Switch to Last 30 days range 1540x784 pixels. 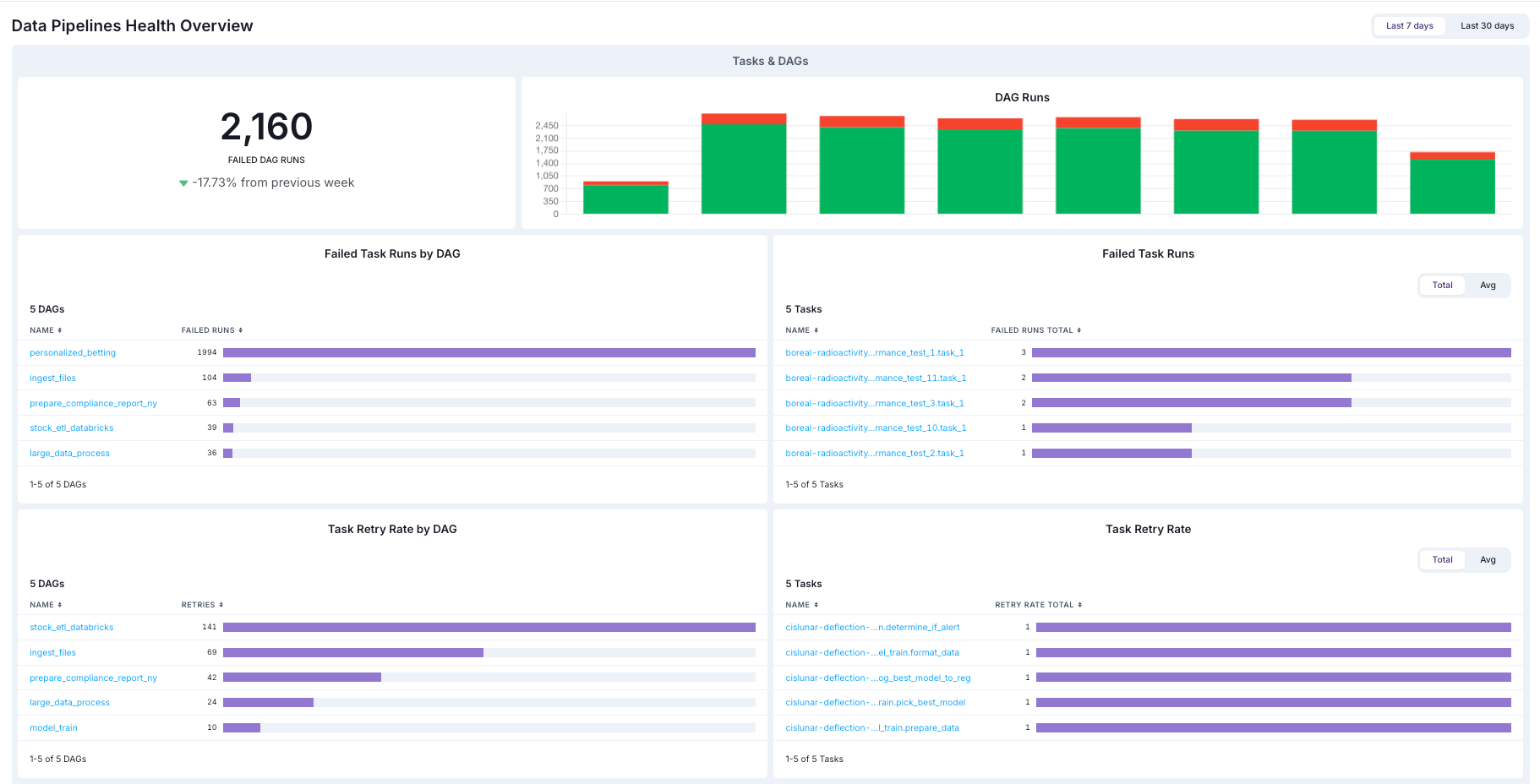[x=1488, y=25]
